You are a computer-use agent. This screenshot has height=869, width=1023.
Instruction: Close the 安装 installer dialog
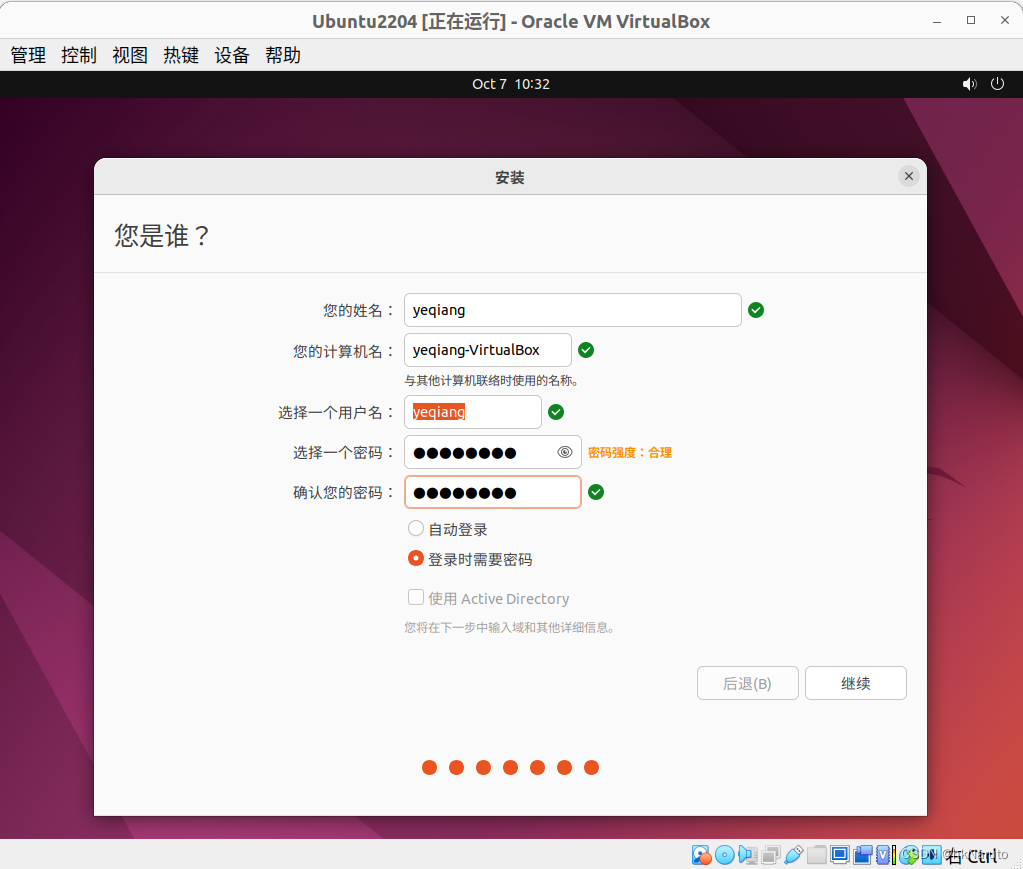[908, 176]
